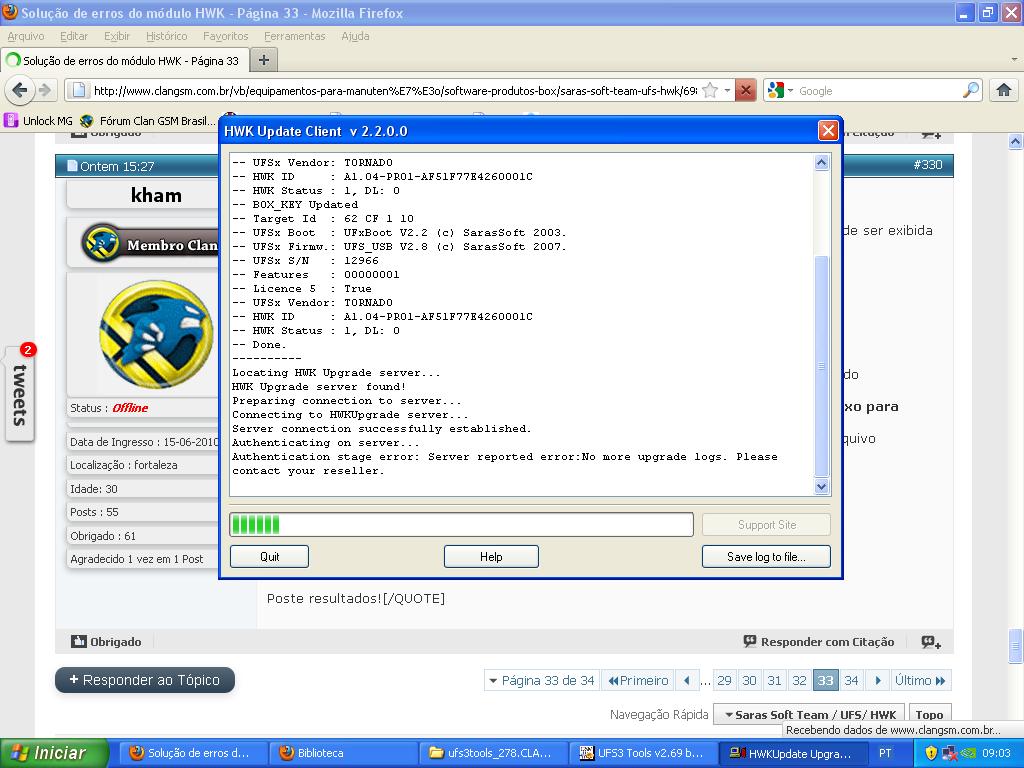Click the bookmark star in address bar
The height and width of the screenshot is (768, 1024).
tap(710, 91)
